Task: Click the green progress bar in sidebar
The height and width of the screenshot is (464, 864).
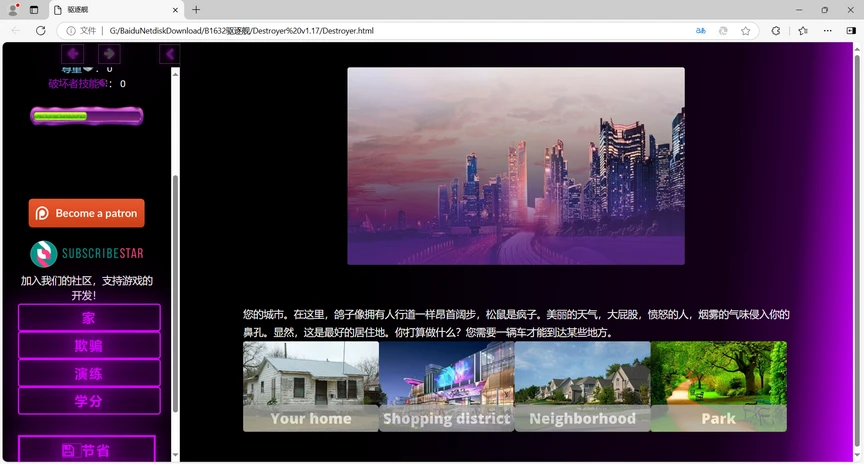Action: [86, 116]
